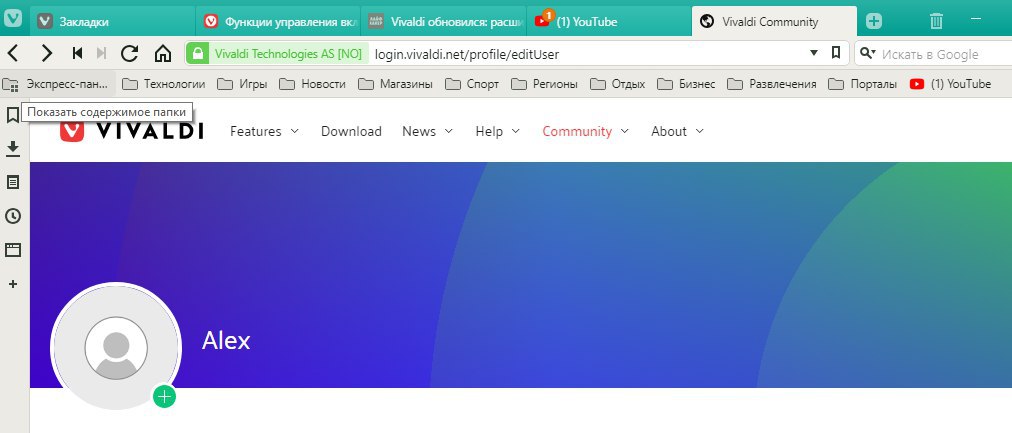1012x433 pixels.
Task: Open the Игры bookmarks folder
Action: click(242, 84)
